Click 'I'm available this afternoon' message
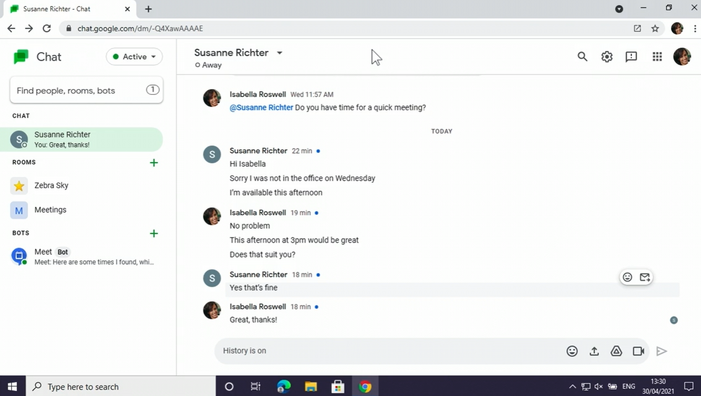Screen dimensions: 701x396 276,193
